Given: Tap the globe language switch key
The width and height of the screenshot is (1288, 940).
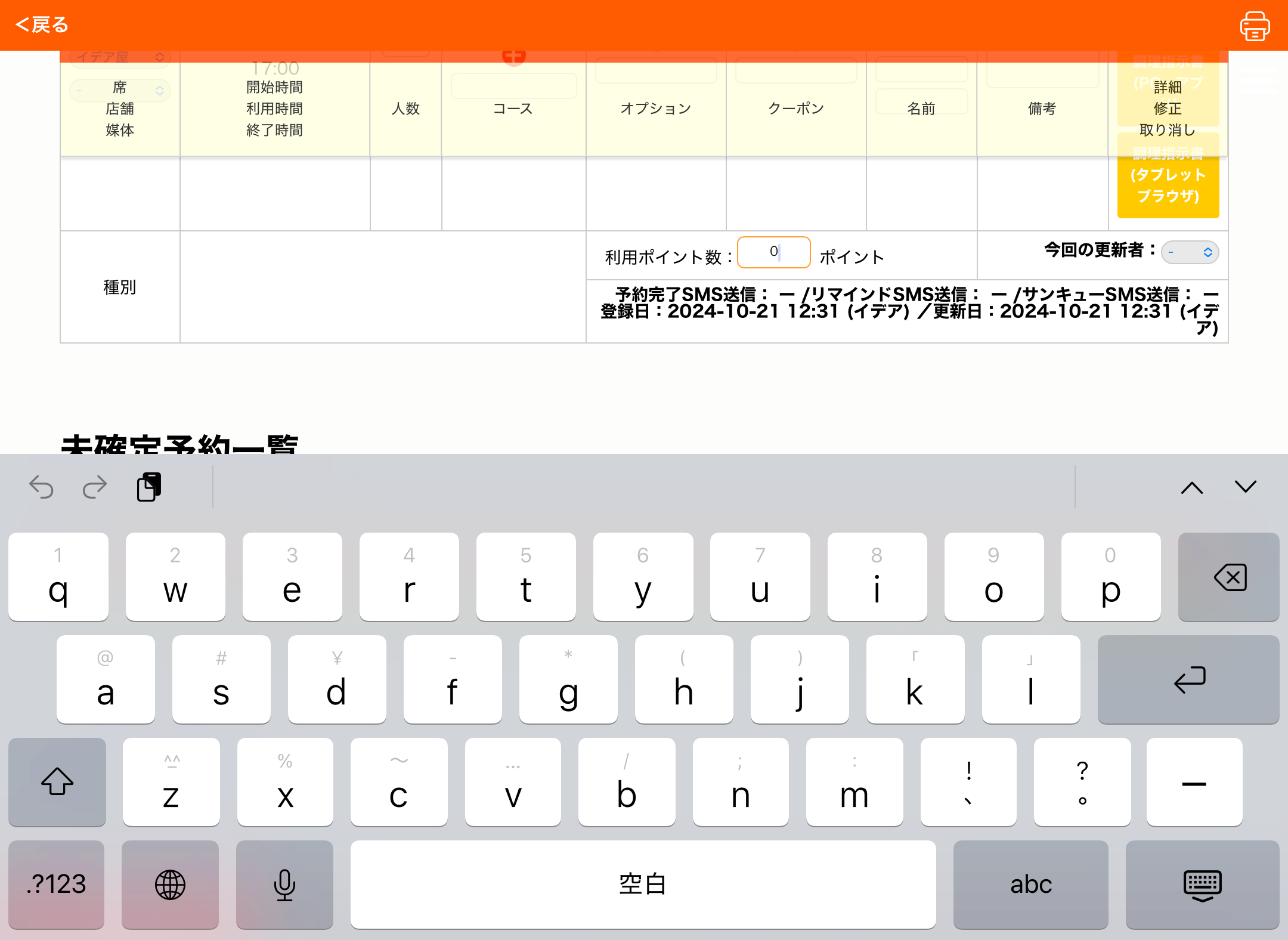Looking at the screenshot, I should pyautogui.click(x=170, y=885).
